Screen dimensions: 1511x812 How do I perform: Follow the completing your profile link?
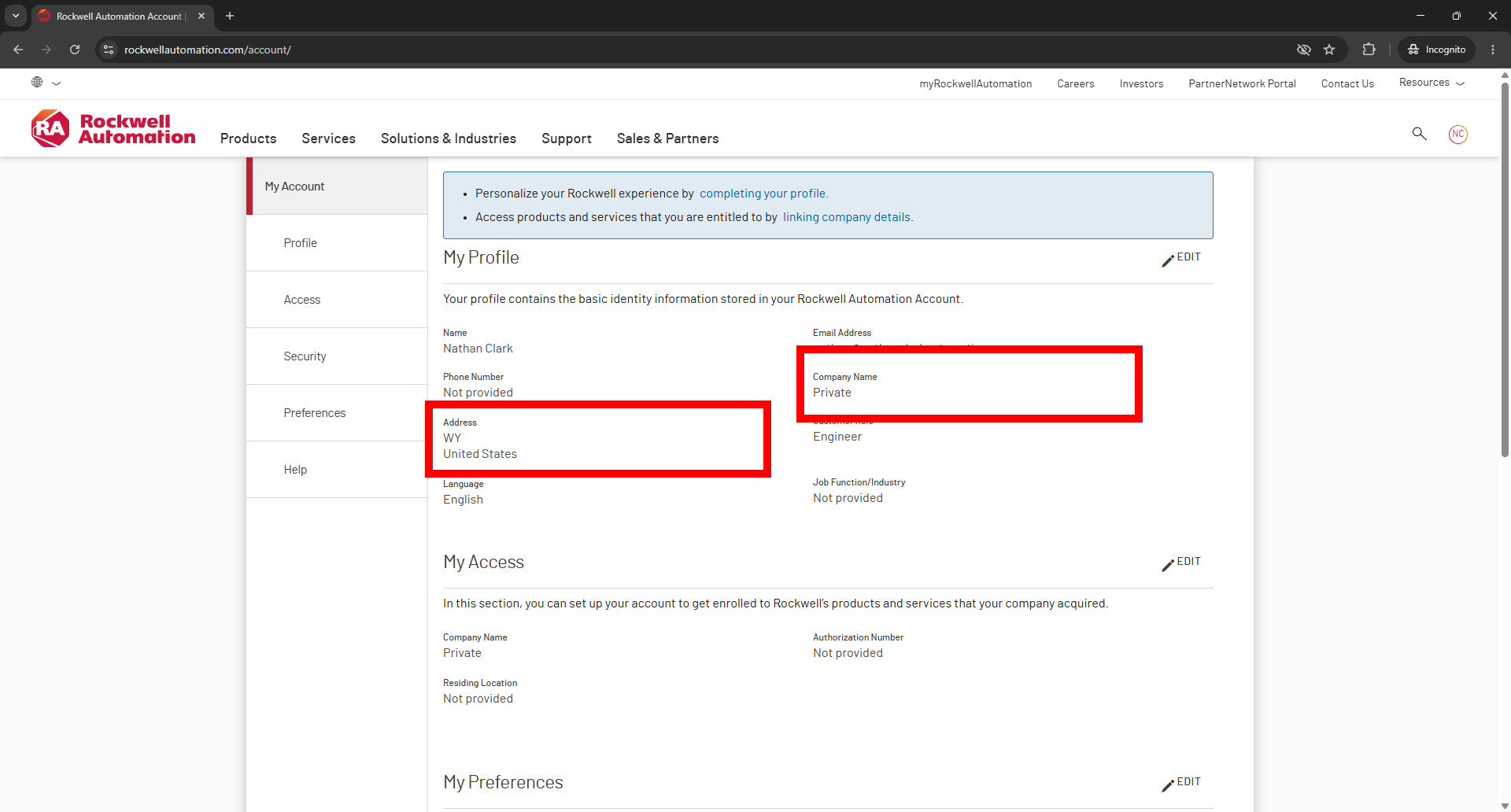pyautogui.click(x=763, y=194)
